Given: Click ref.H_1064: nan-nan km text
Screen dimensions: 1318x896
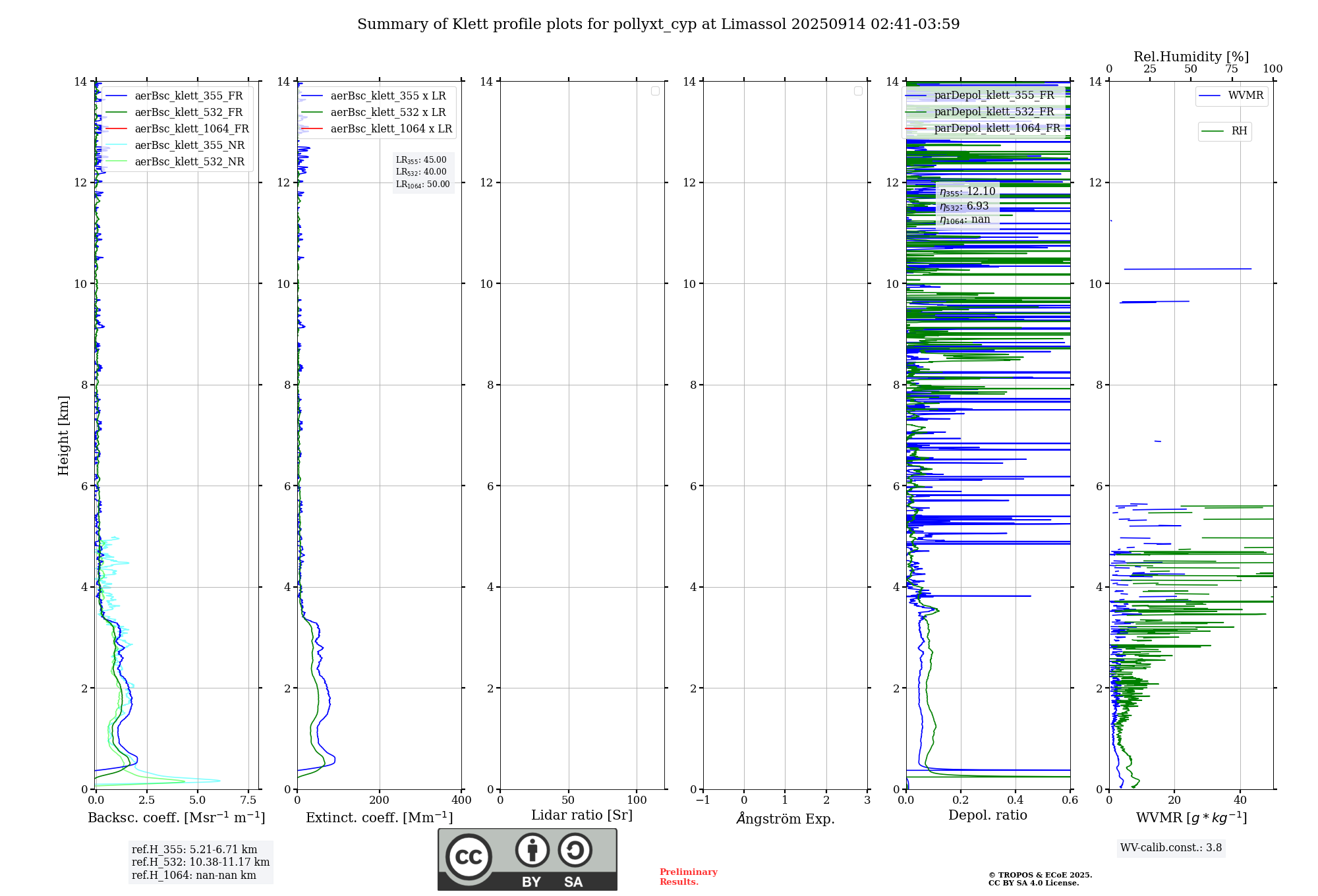Looking at the screenshot, I should (x=194, y=875).
